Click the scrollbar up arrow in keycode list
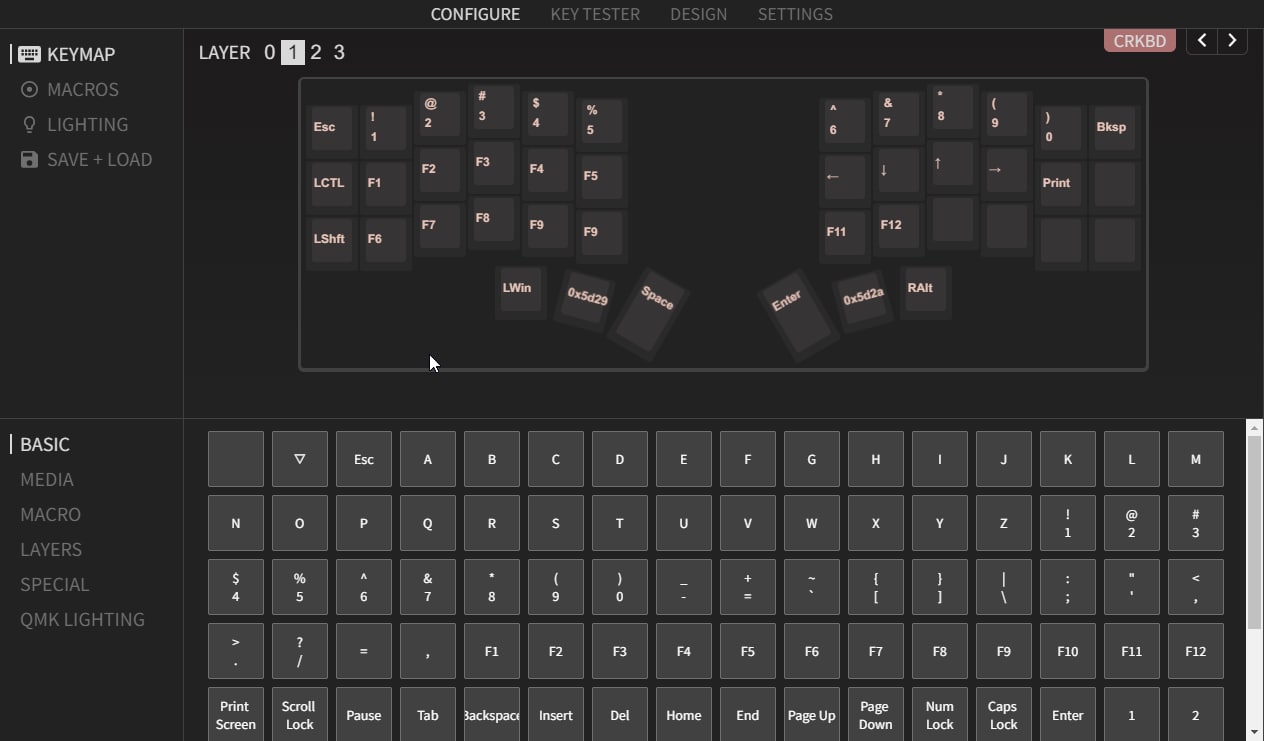Screen dimensions: 1264x741 coord(1254,427)
